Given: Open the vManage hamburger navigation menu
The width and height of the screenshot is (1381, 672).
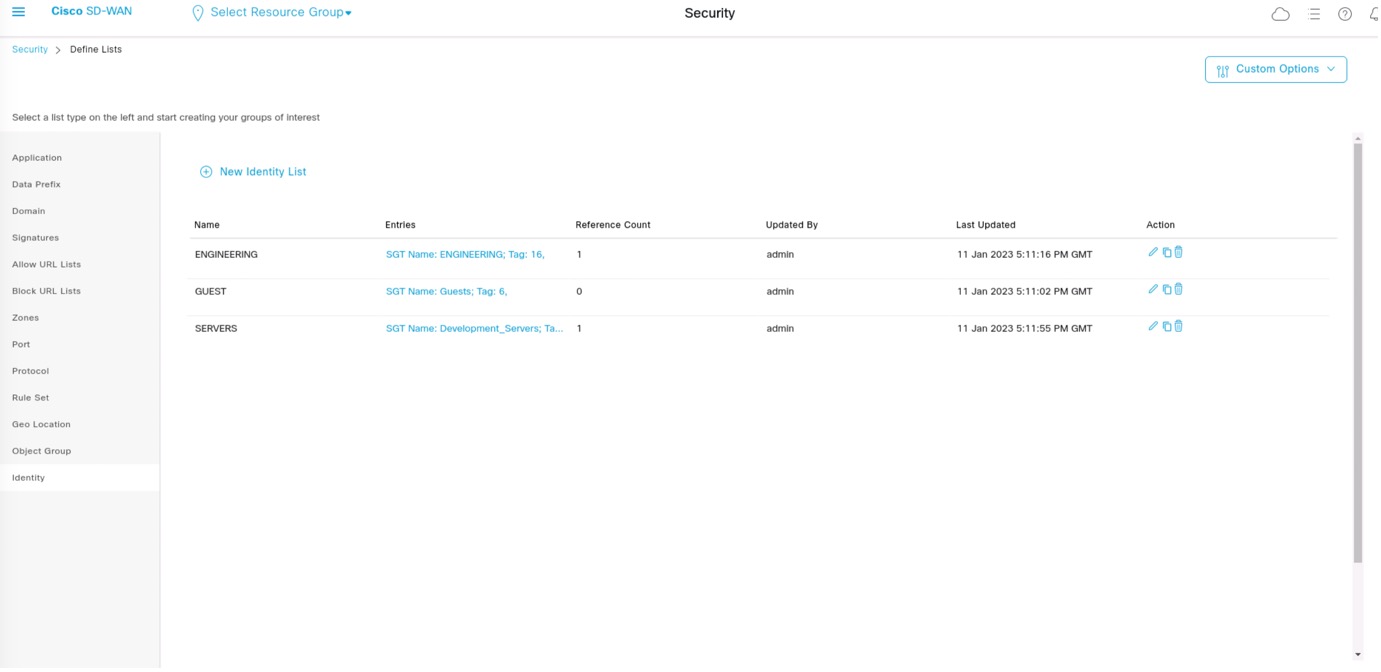Looking at the screenshot, I should 17,13.
